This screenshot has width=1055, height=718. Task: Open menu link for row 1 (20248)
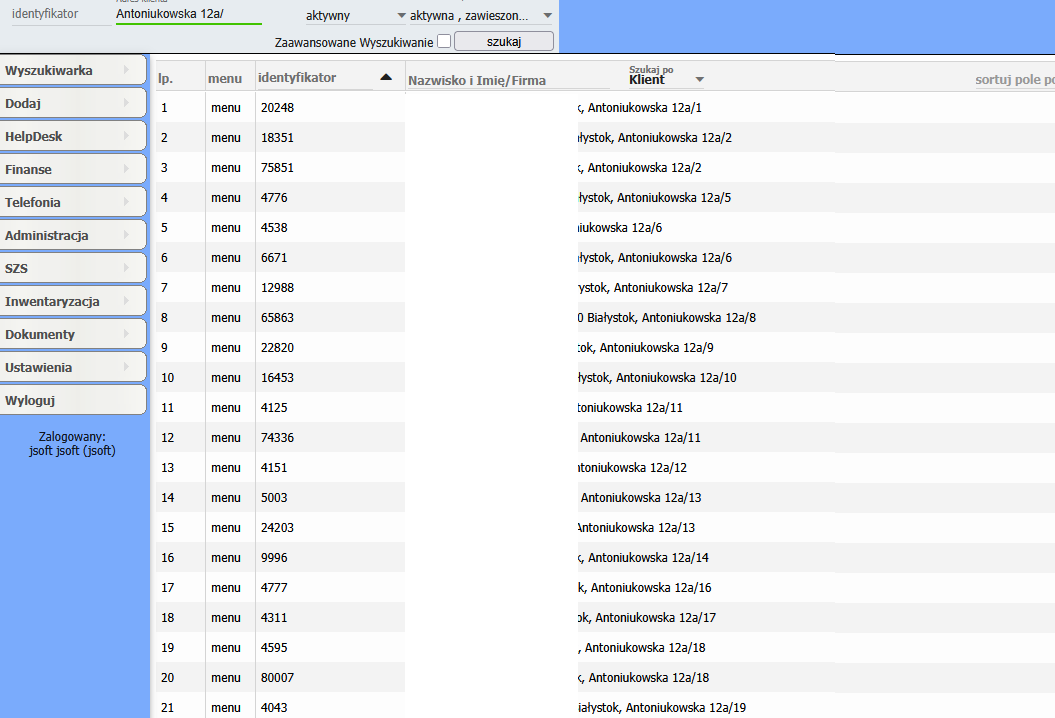tap(226, 107)
